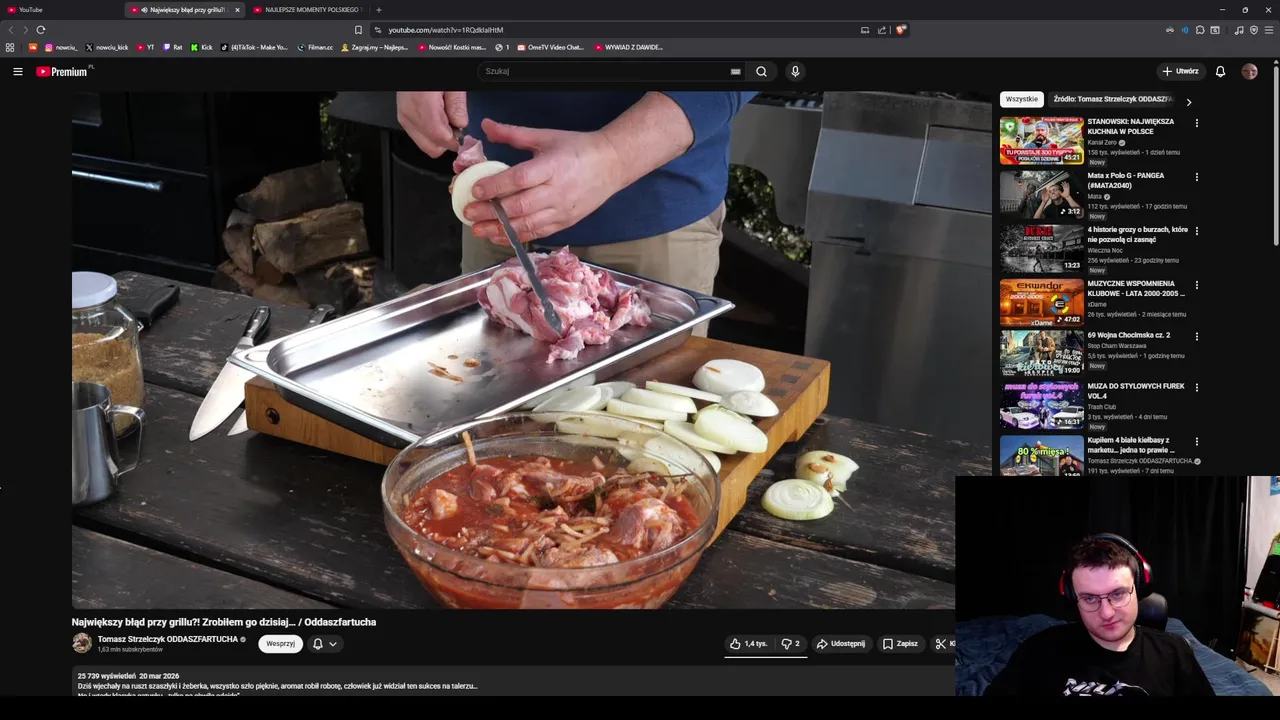The width and height of the screenshot is (1280, 720).
Task: Open the extensions puzzle icon
Action: pos(1200,30)
